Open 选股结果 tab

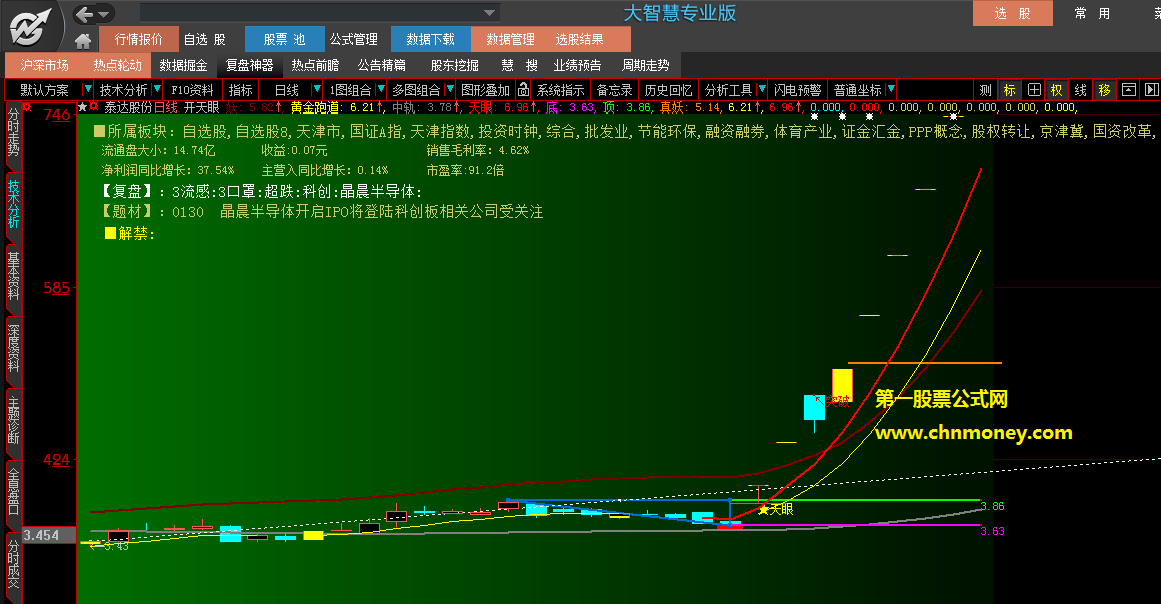(580, 39)
